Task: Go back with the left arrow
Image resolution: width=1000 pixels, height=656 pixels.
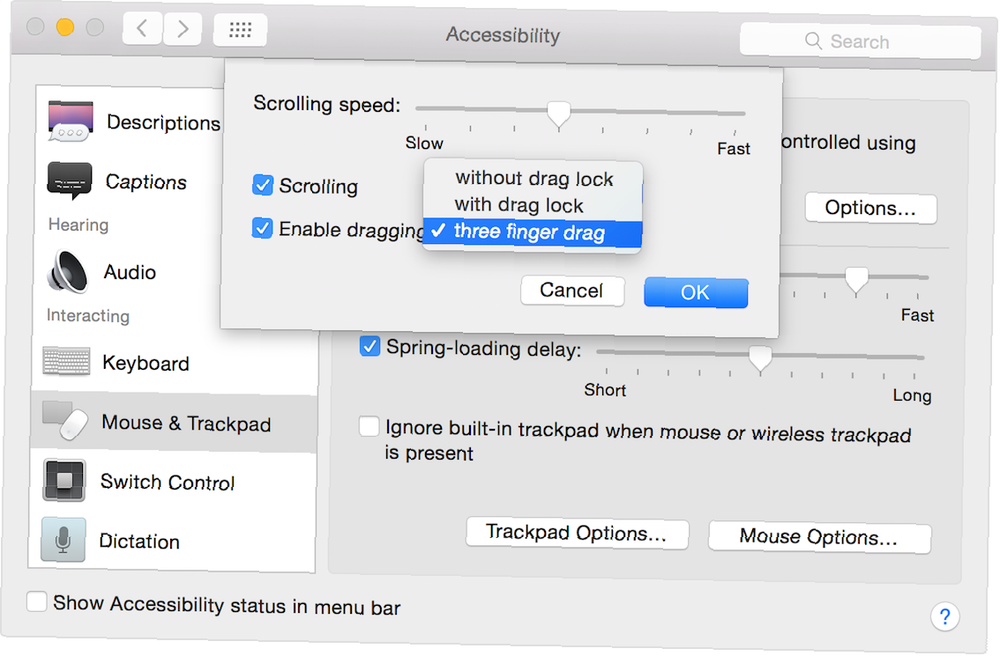Action: coord(142,29)
